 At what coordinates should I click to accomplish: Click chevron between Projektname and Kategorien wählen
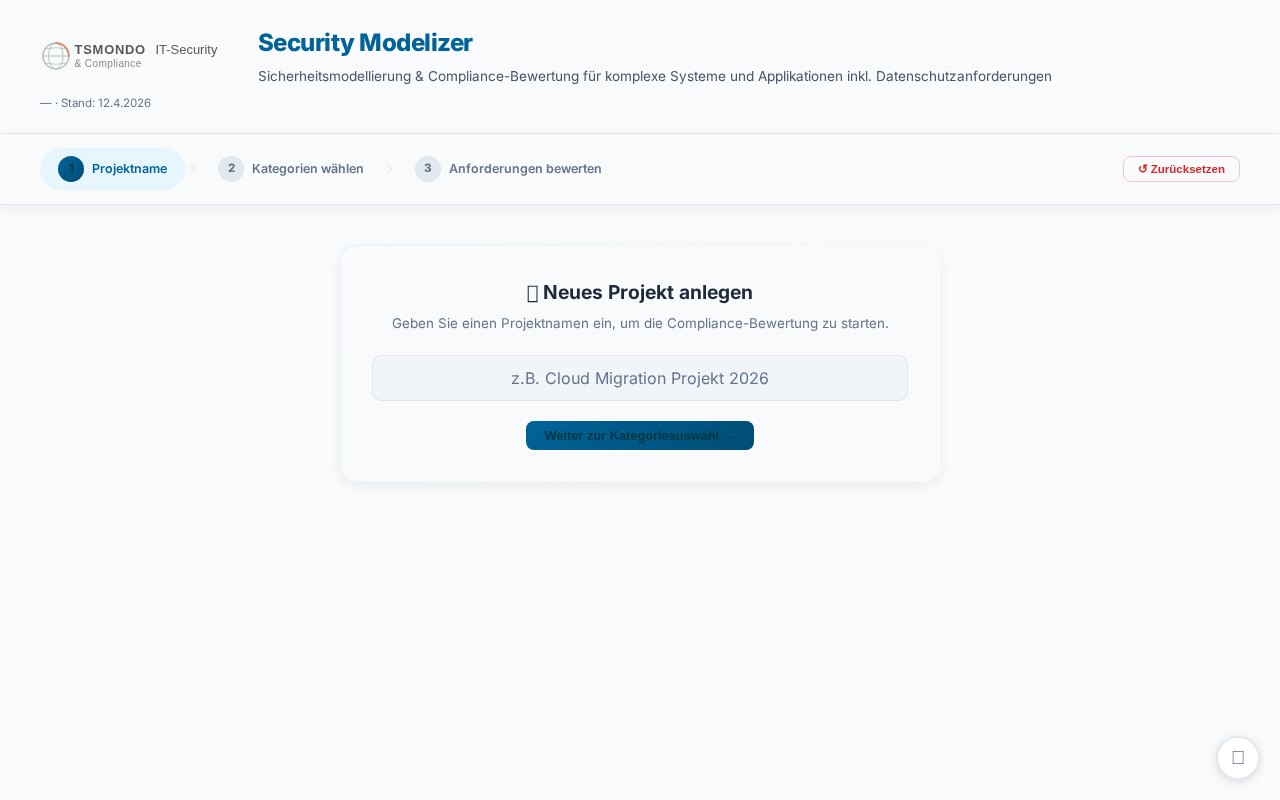[193, 169]
